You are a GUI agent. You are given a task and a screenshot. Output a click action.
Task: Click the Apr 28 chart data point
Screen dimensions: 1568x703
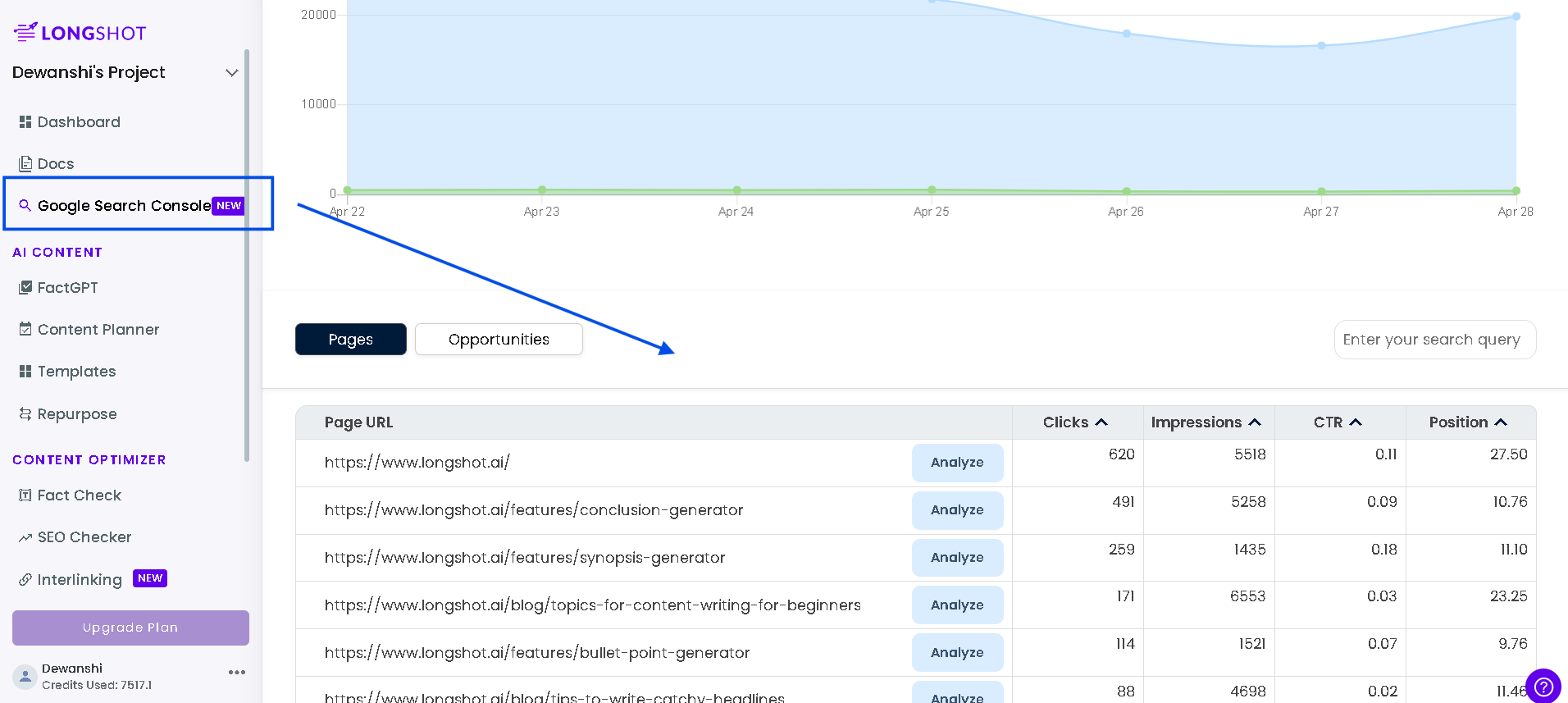(x=1516, y=16)
